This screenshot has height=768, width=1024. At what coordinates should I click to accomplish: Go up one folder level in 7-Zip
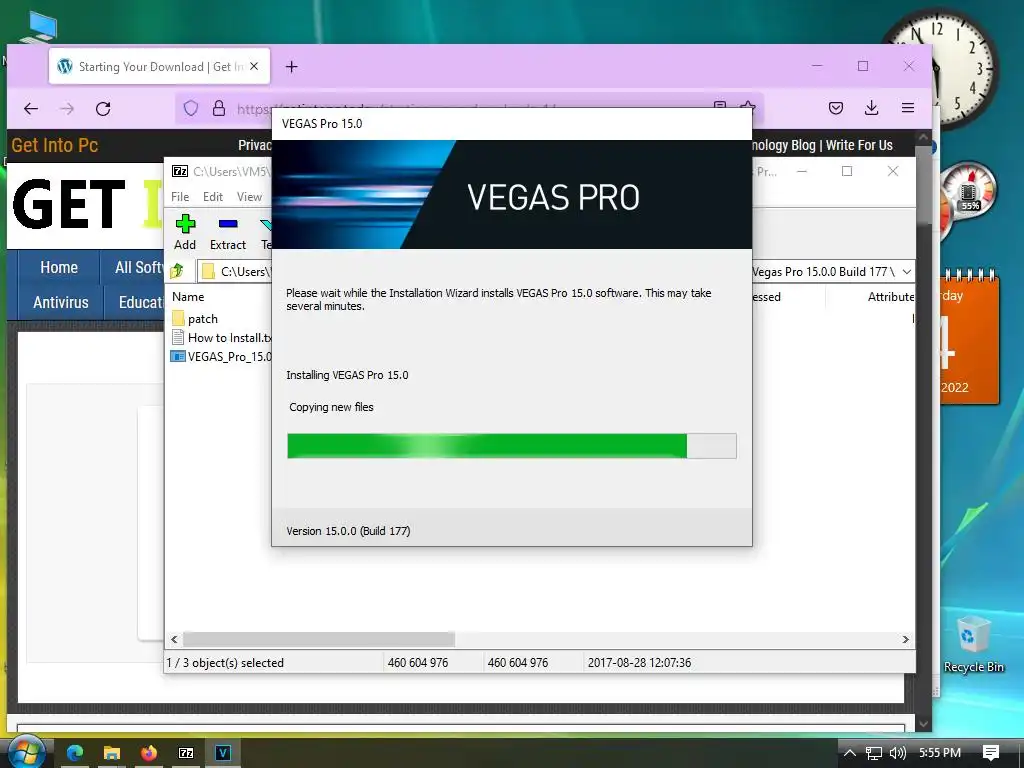178,270
